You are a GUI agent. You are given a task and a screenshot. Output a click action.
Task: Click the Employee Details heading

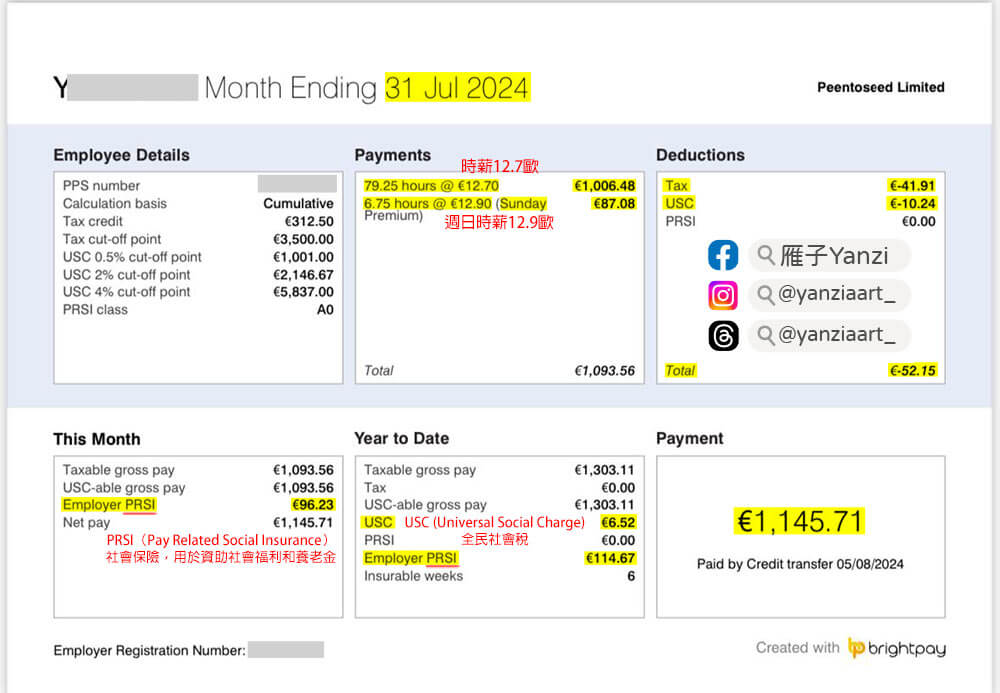pos(121,155)
